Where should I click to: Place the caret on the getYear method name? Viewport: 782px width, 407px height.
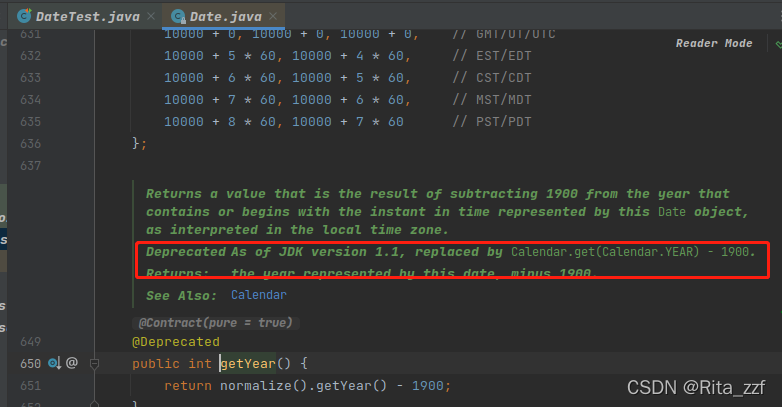tap(248, 364)
